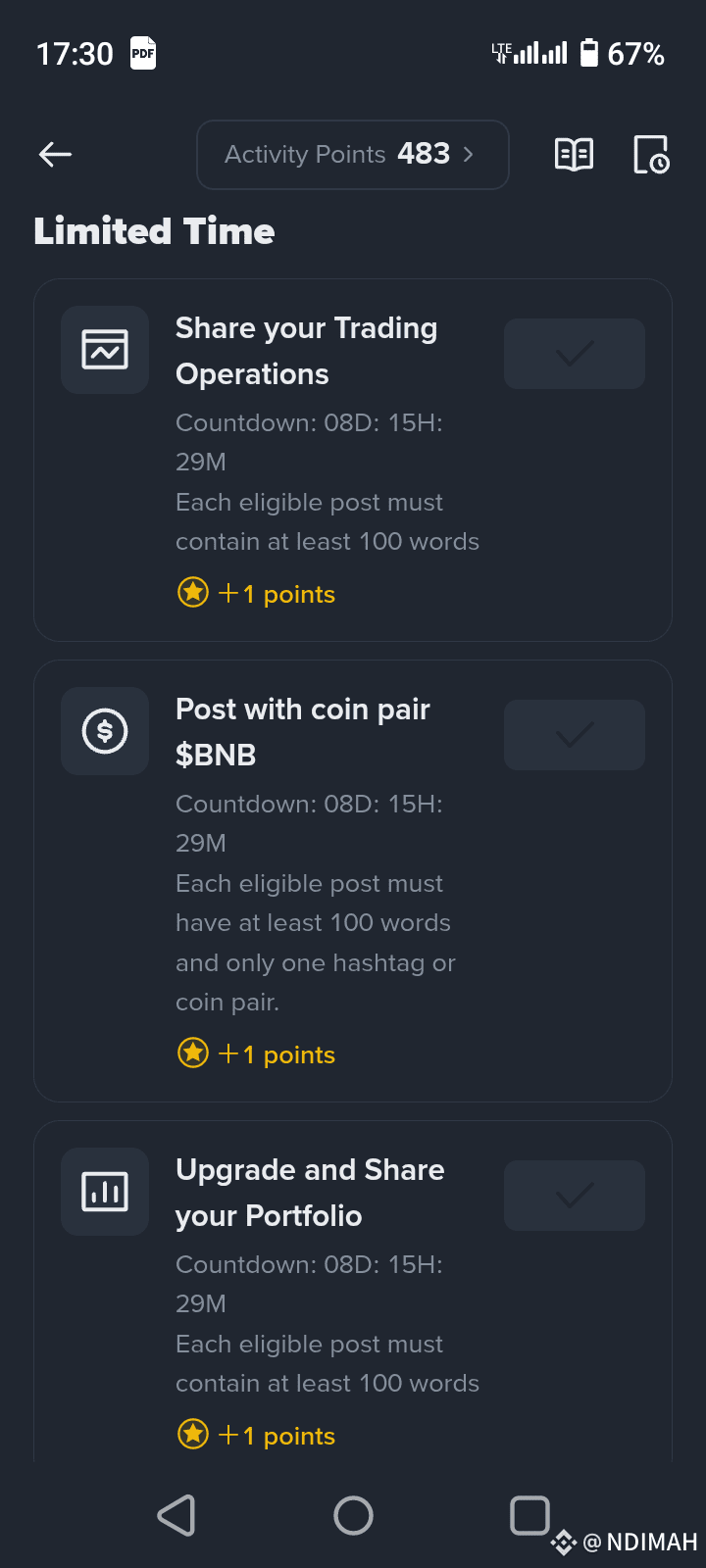The width and height of the screenshot is (706, 1568).
Task: Check off Share your Trading Operations task
Action: [575, 354]
